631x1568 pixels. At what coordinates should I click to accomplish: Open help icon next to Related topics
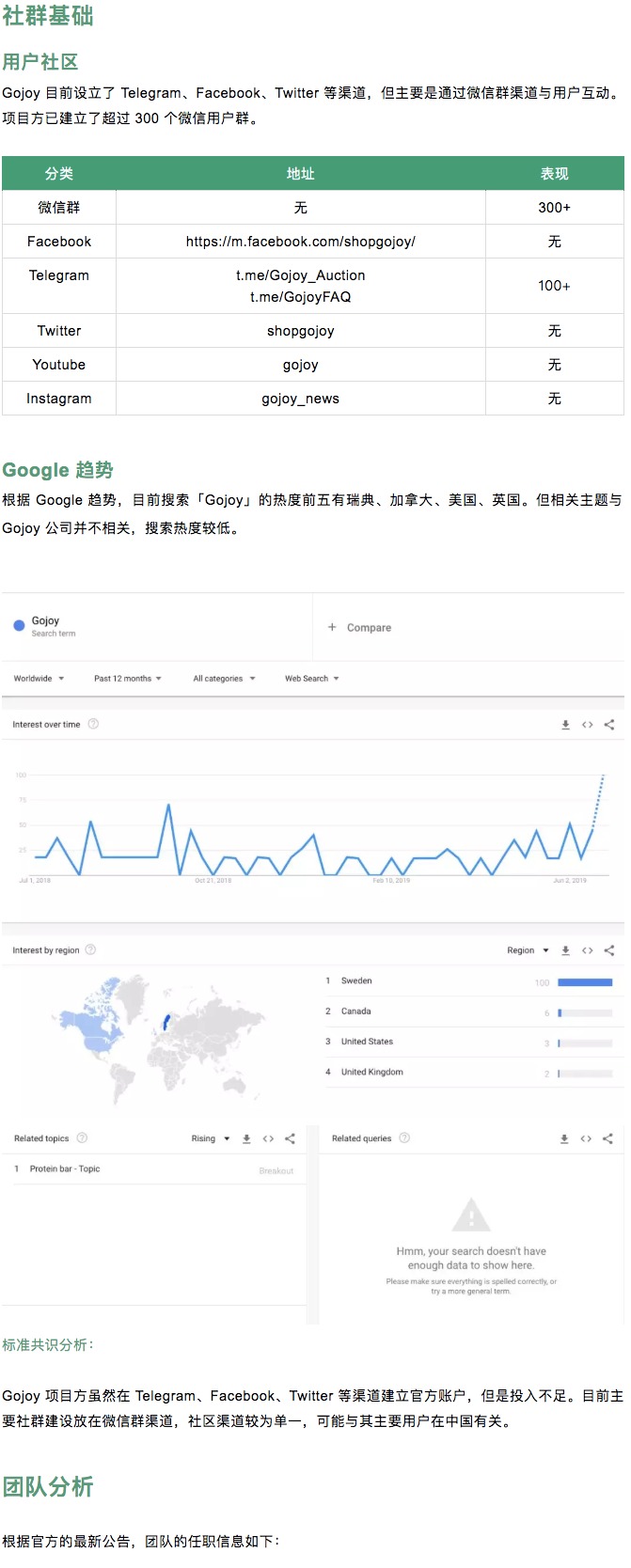[x=82, y=1137]
